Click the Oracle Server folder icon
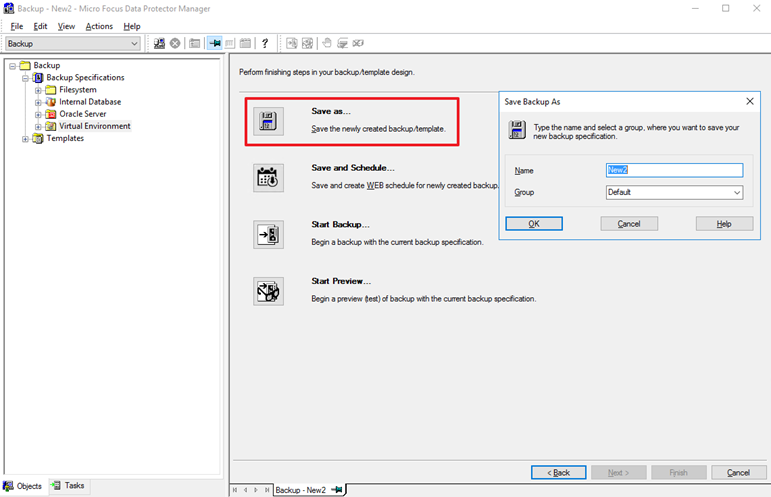 point(51,114)
